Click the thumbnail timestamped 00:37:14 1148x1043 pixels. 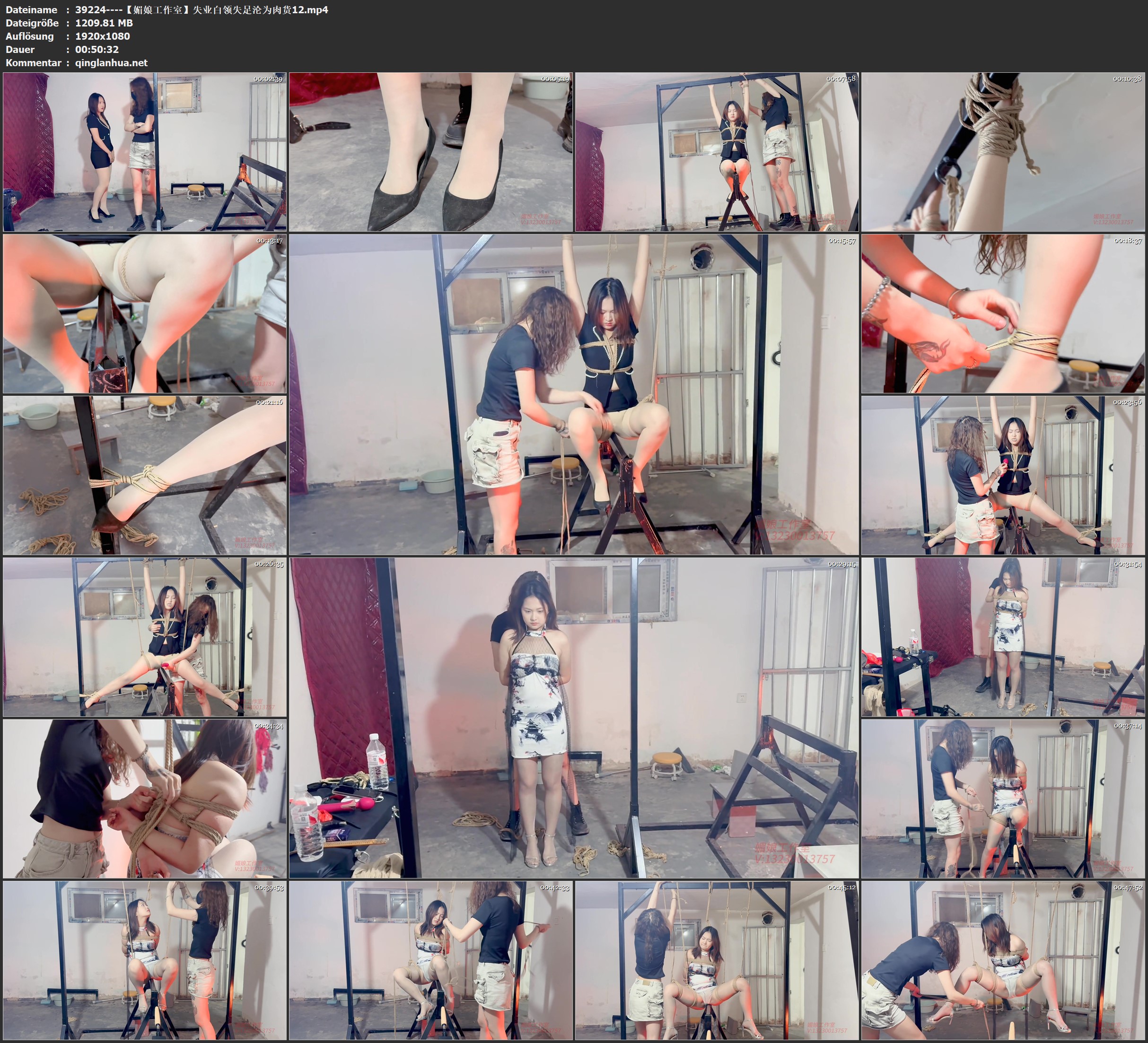(1003, 799)
